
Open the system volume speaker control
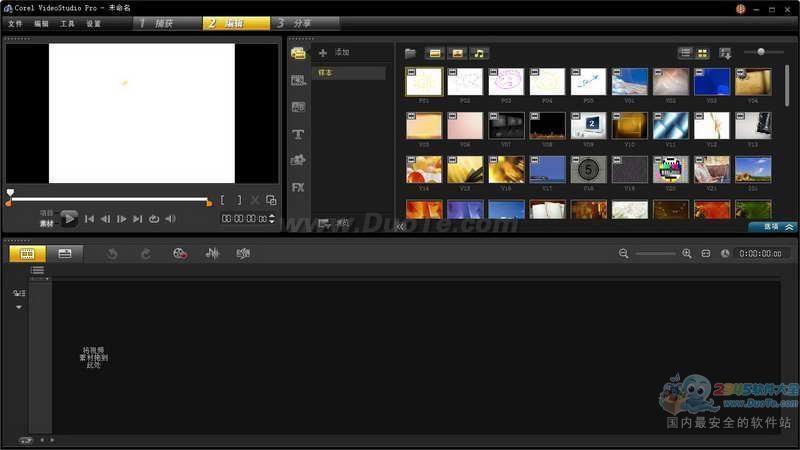tap(170, 219)
